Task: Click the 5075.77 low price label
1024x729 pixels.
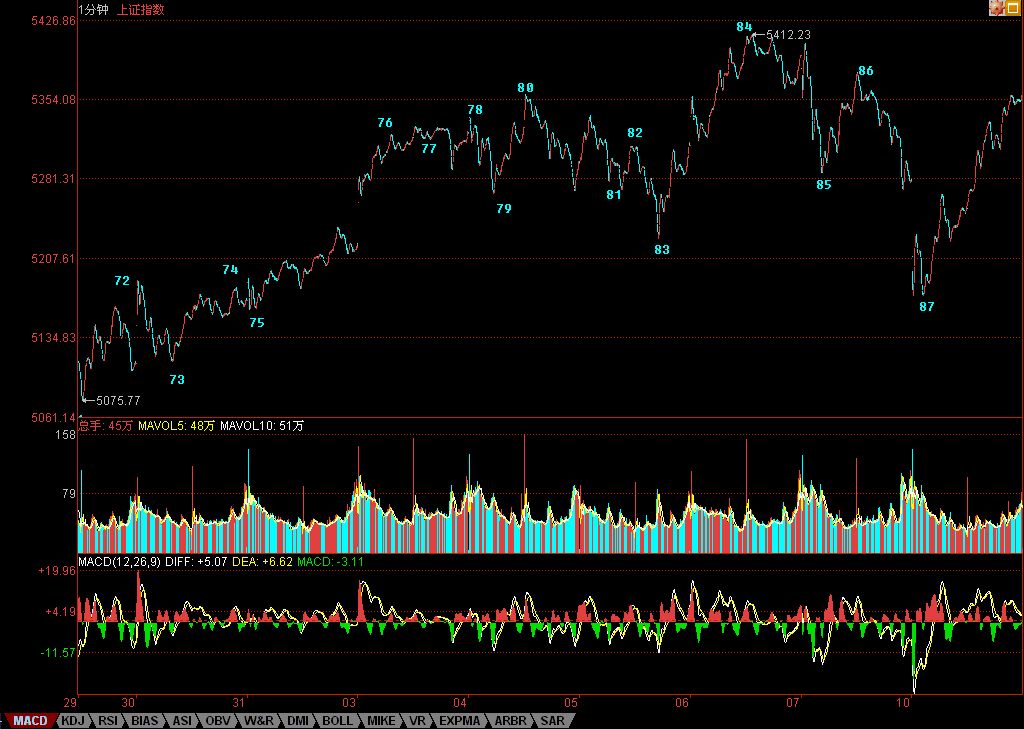Action: click(117, 400)
